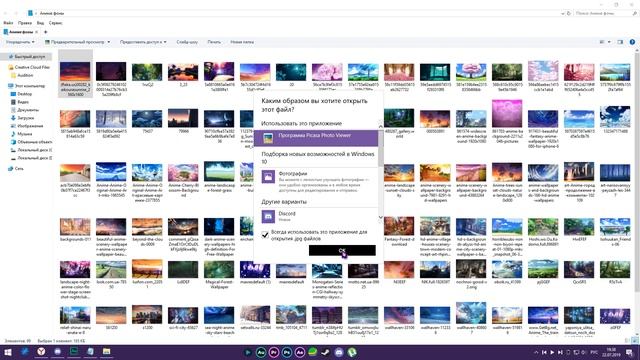The width and height of the screenshot is (640, 360).
Task: Launch Adobe Audition from taskbar
Action: point(261,352)
